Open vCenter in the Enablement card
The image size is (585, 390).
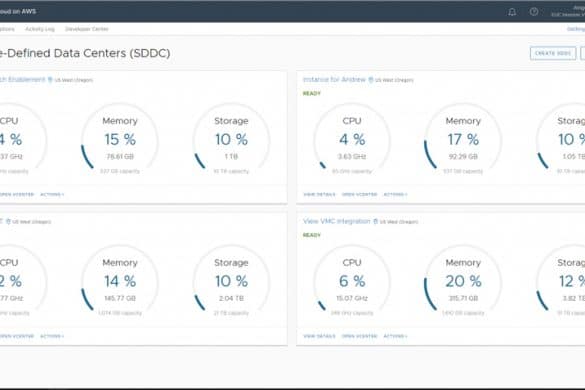click(17, 194)
